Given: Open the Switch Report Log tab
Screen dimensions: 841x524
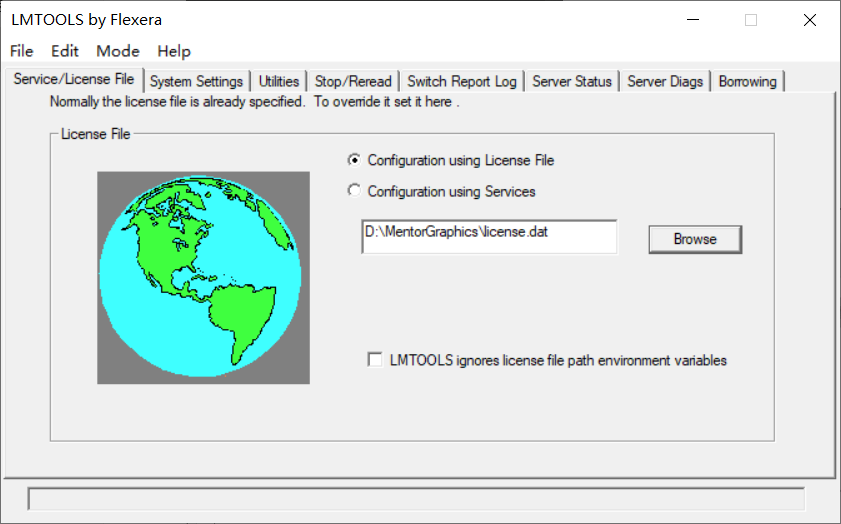Looking at the screenshot, I should (x=462, y=82).
